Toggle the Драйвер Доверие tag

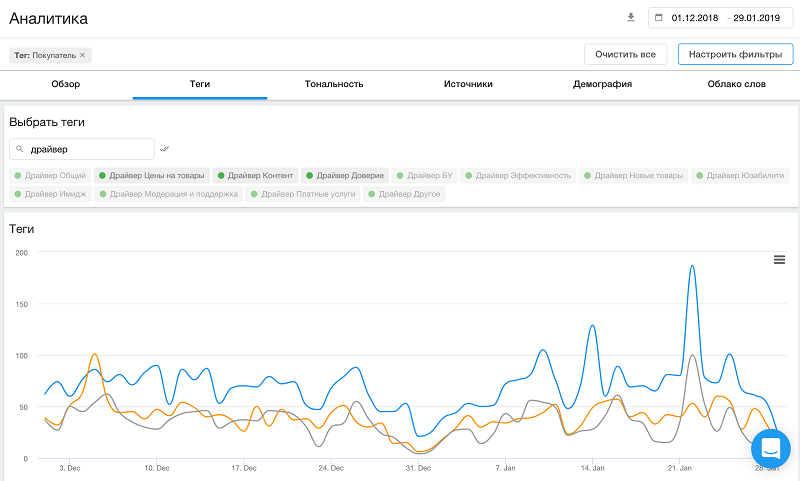pyautogui.click(x=344, y=176)
